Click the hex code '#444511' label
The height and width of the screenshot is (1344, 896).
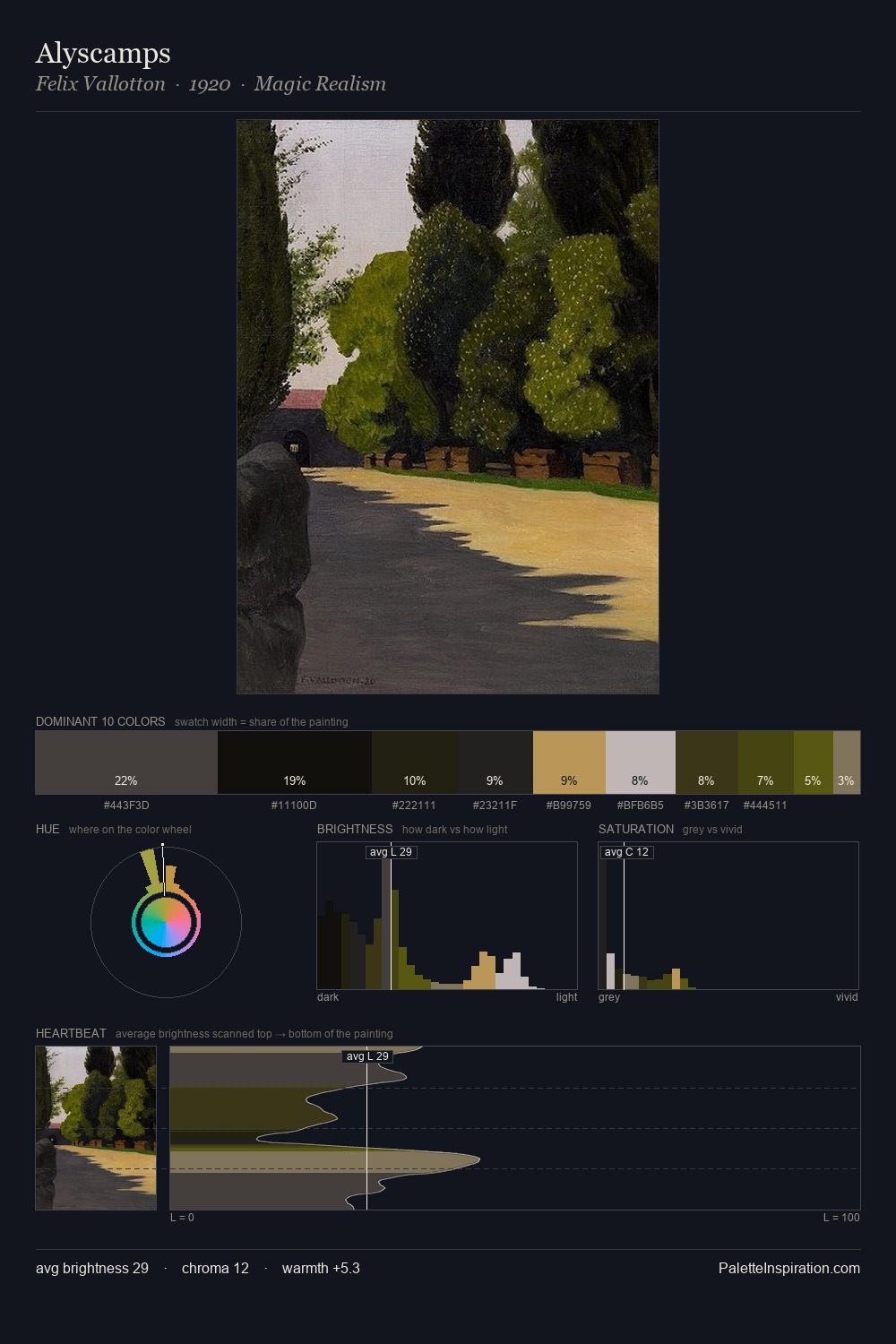click(x=765, y=806)
